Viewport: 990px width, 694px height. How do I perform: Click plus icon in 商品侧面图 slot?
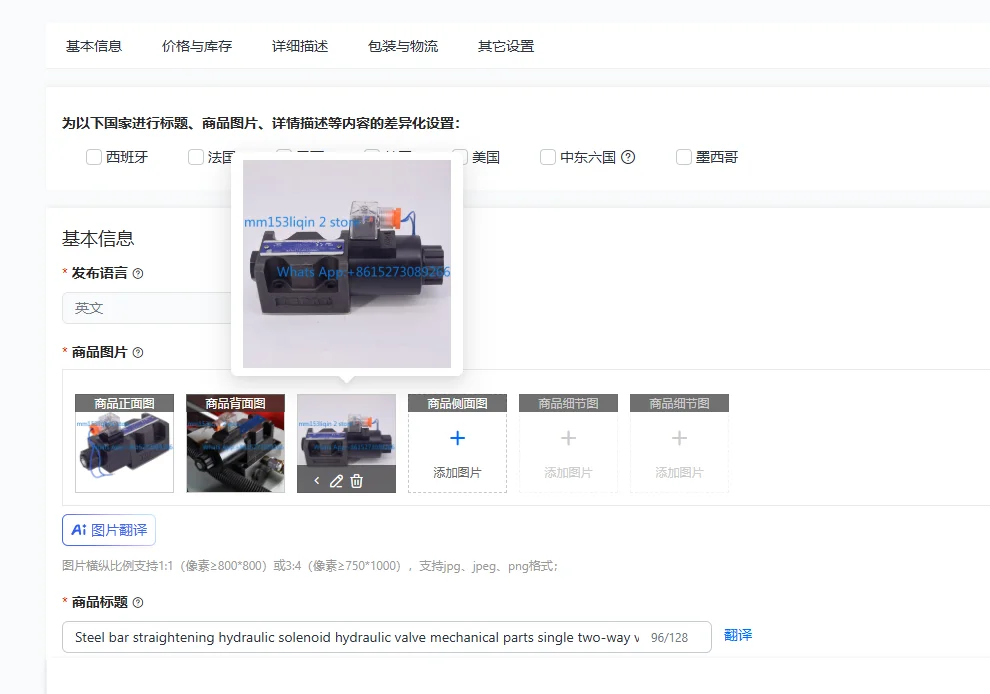click(x=458, y=438)
